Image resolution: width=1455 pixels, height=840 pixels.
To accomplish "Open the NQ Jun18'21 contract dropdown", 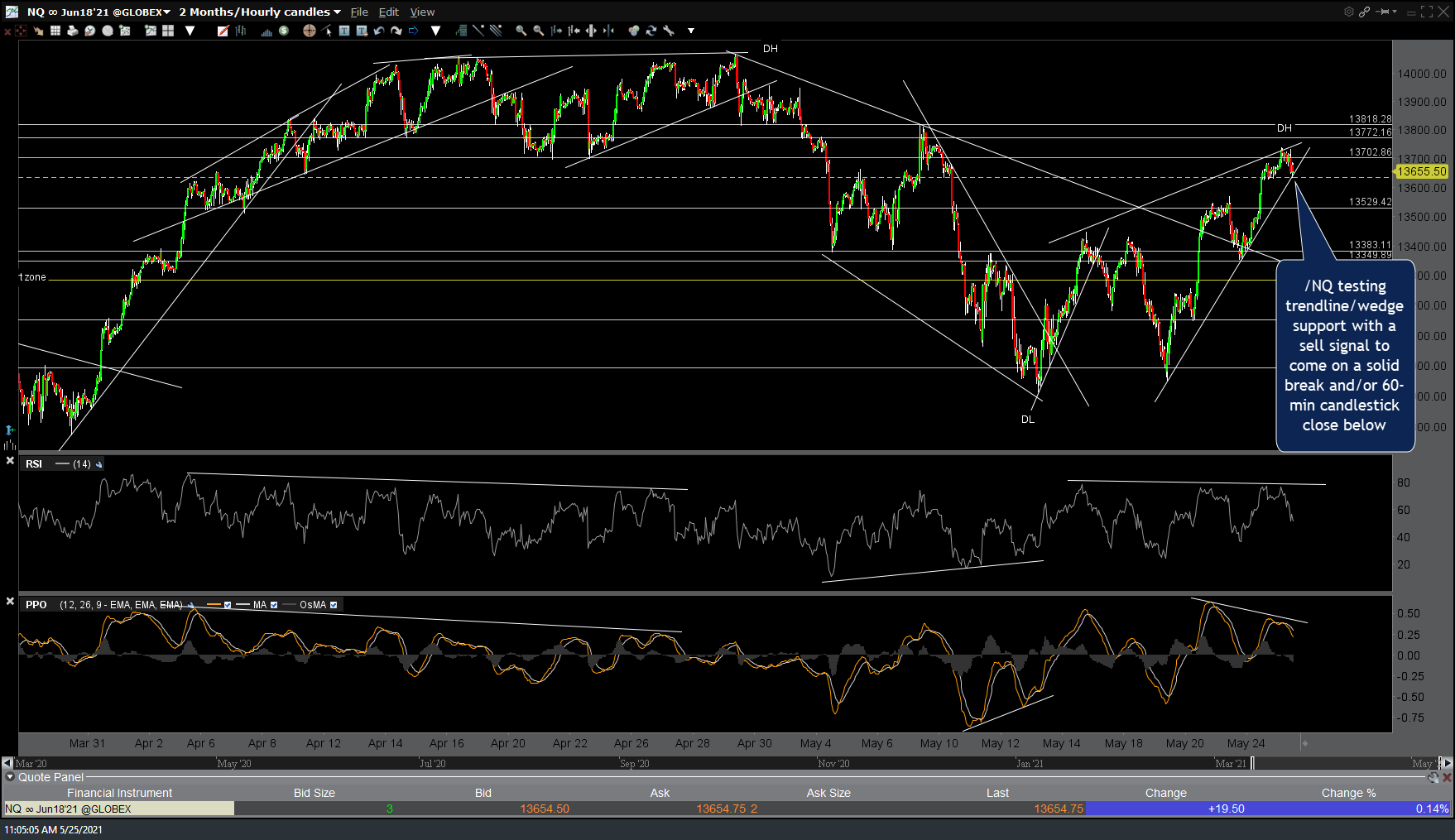I will click(166, 12).
